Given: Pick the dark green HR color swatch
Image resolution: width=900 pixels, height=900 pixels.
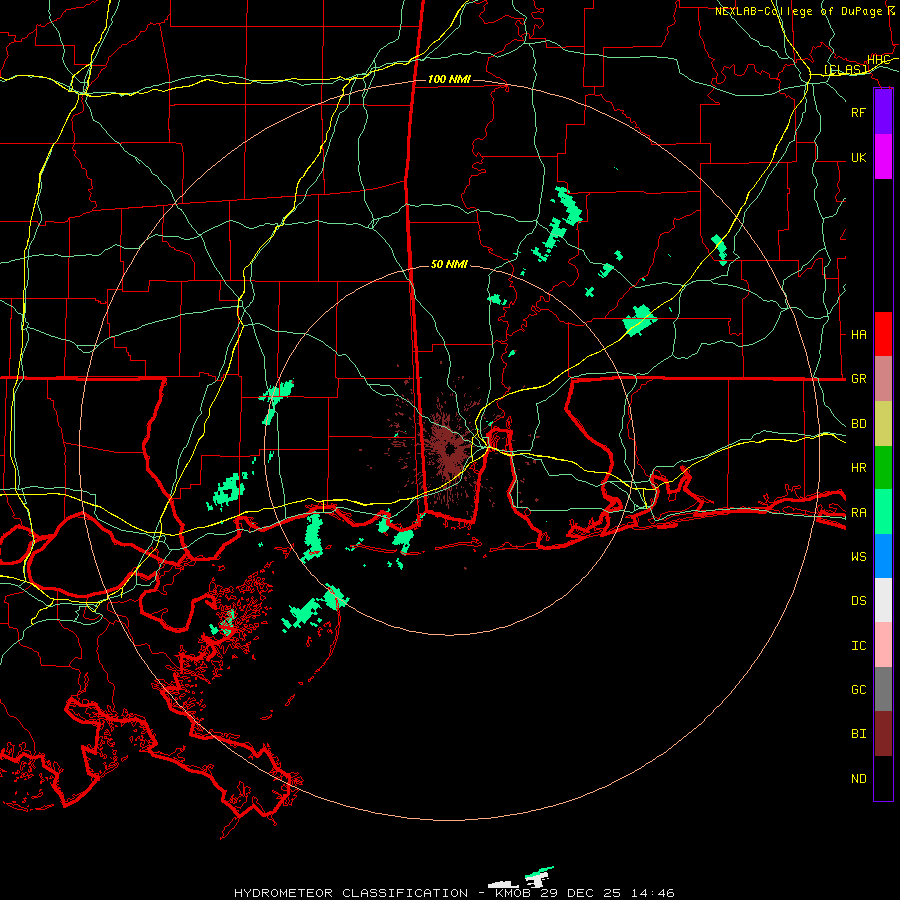Looking at the screenshot, I should click(x=883, y=468).
